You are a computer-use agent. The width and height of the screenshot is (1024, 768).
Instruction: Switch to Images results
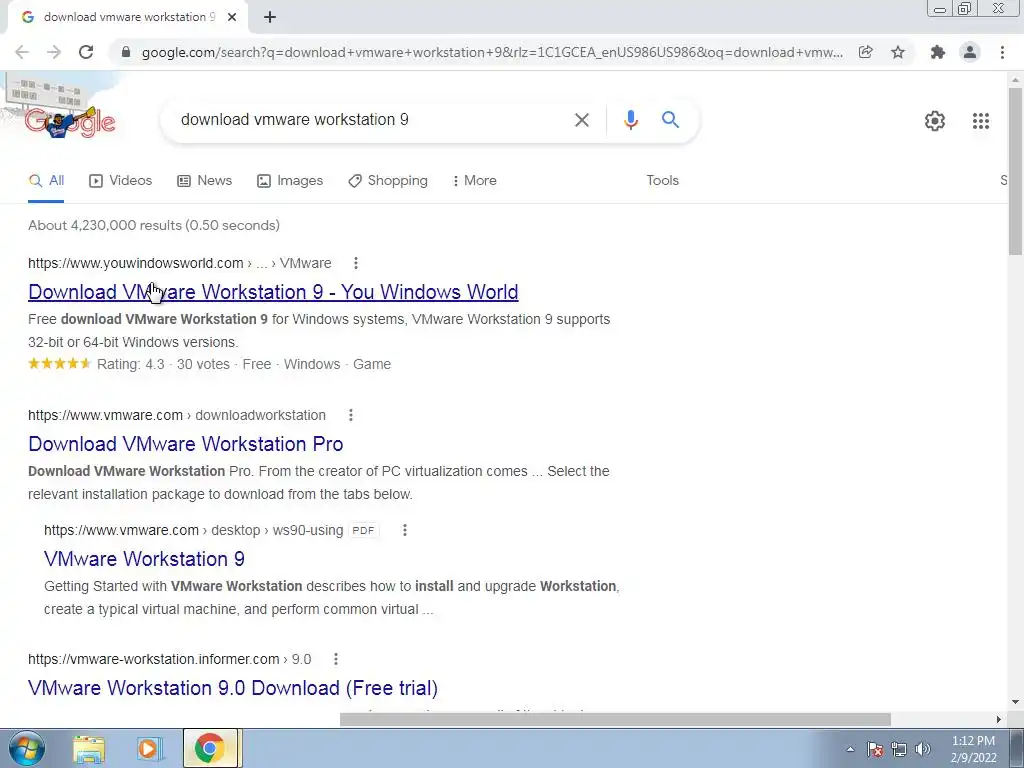290,181
